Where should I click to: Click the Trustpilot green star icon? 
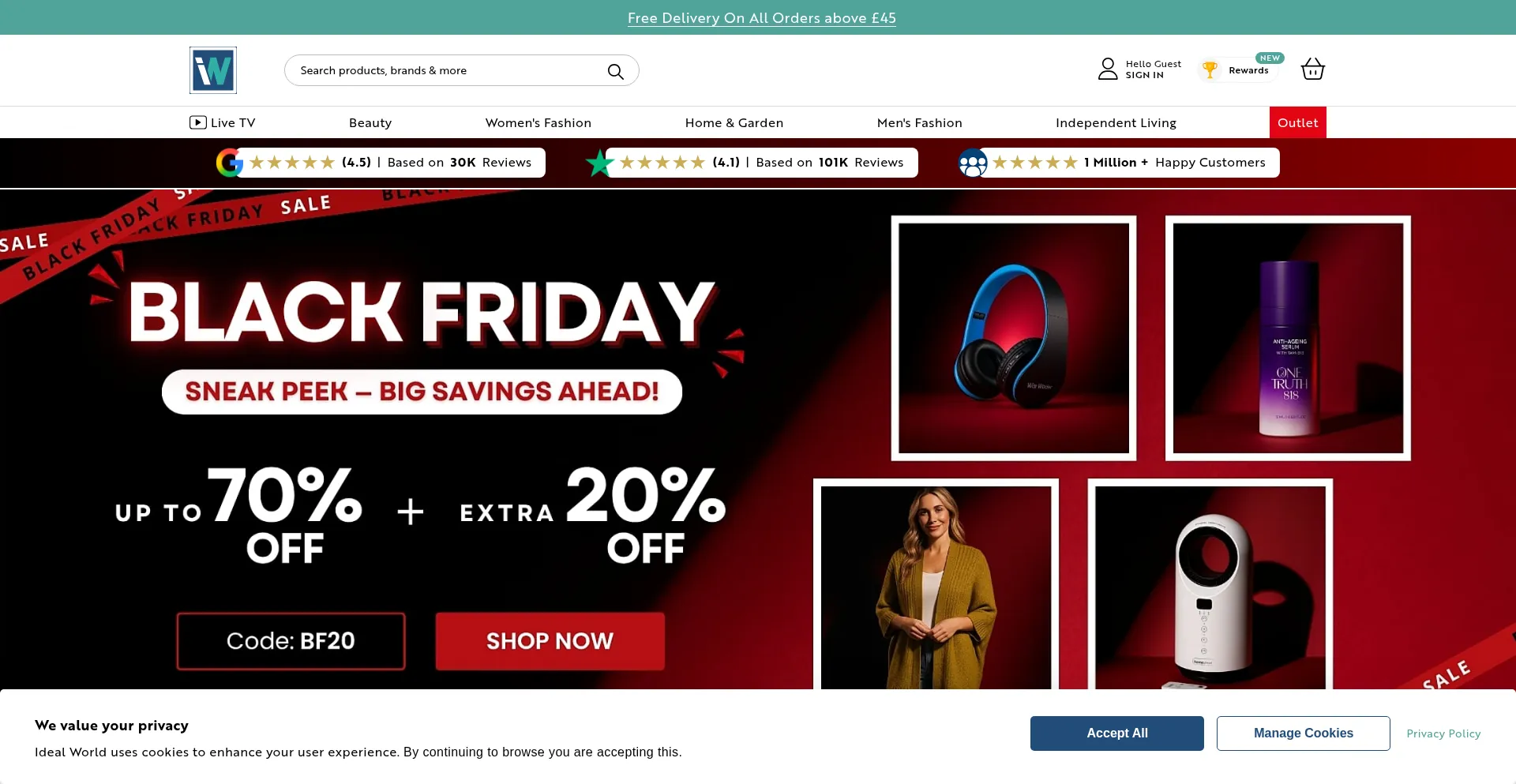(600, 163)
